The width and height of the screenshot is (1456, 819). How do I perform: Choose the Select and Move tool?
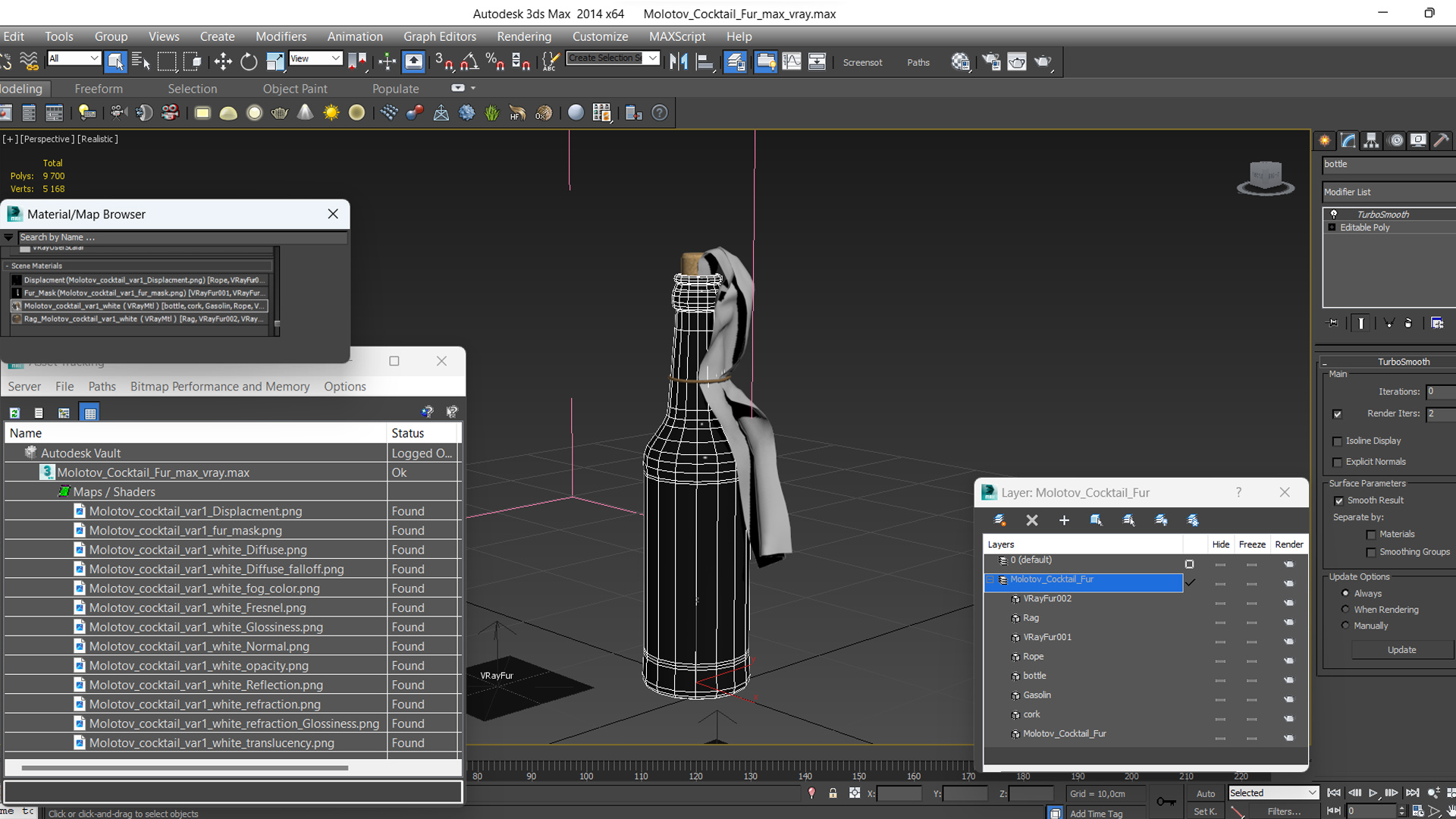coord(223,61)
